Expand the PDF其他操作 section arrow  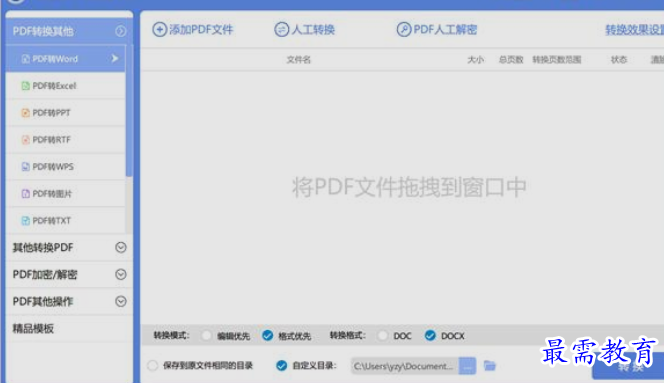pyautogui.click(x=121, y=301)
